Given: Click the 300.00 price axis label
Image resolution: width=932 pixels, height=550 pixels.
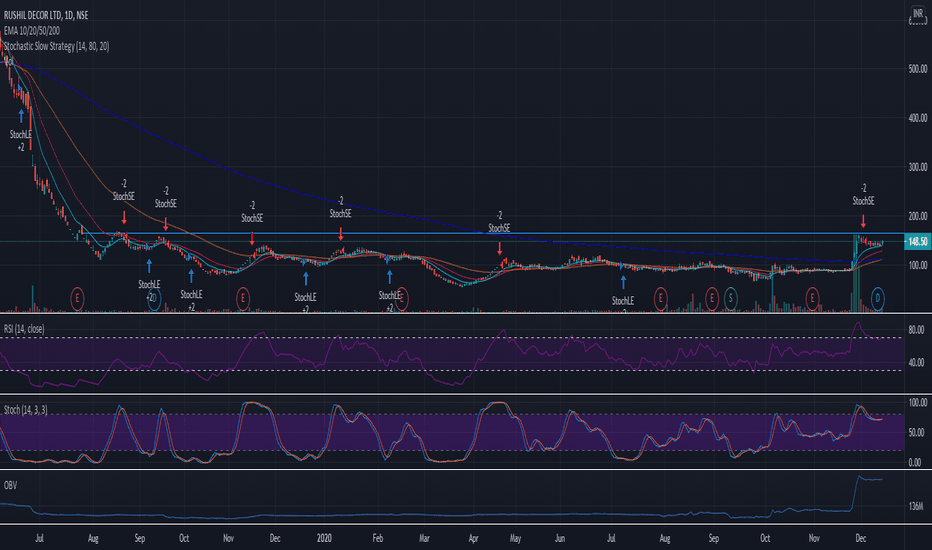Looking at the screenshot, I should tap(918, 167).
